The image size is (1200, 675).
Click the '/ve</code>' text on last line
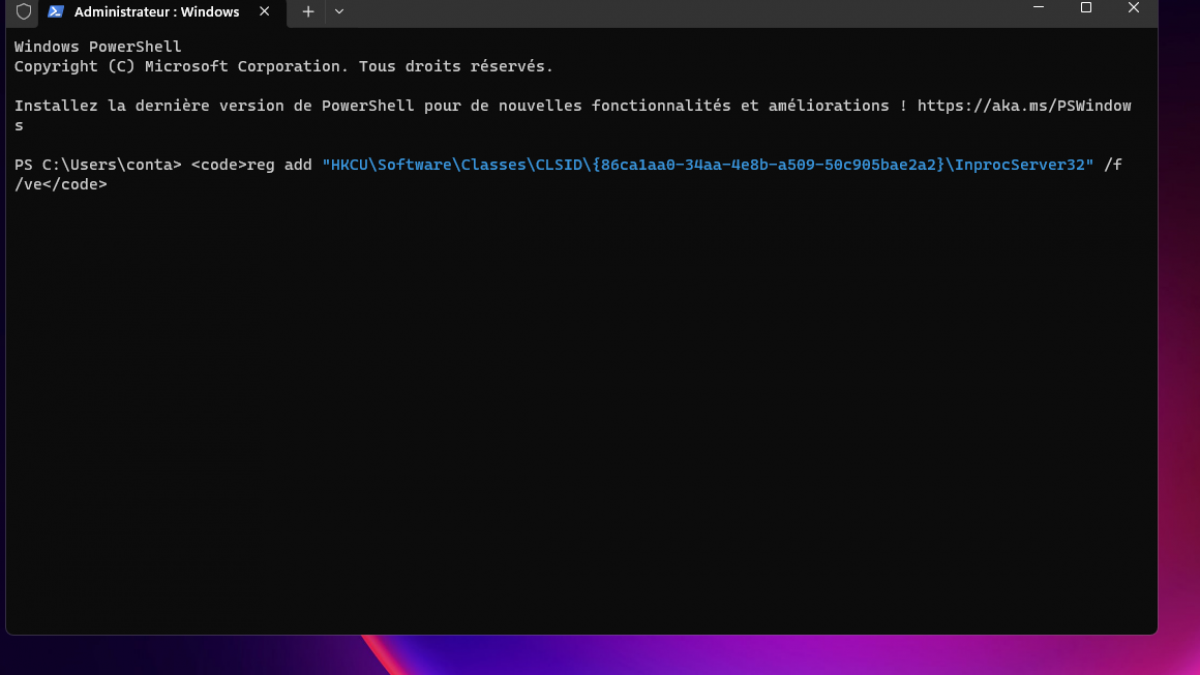click(61, 185)
